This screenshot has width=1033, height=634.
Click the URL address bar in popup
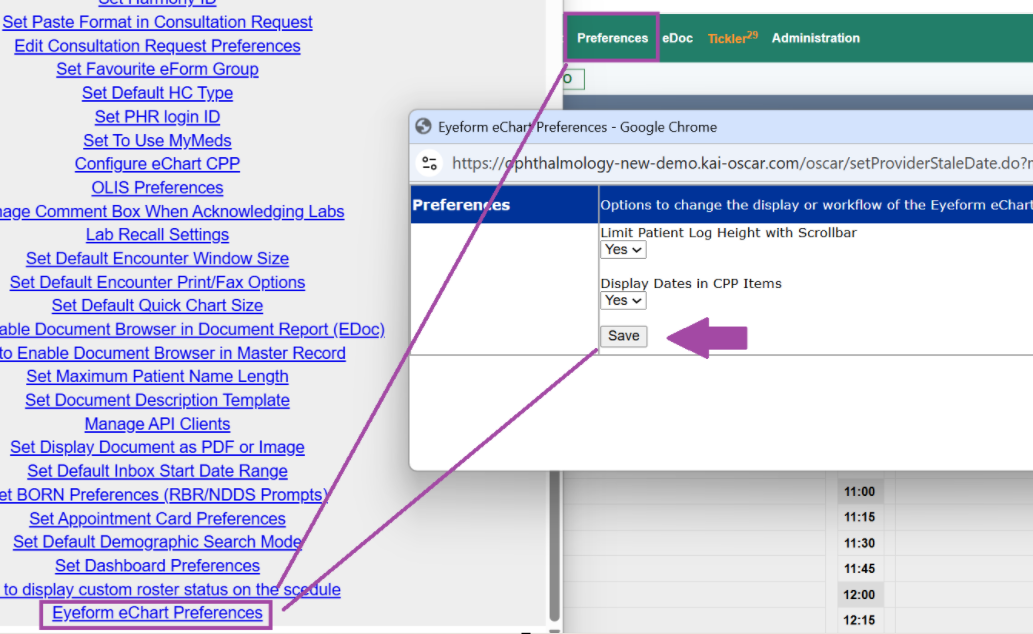tap(741, 163)
